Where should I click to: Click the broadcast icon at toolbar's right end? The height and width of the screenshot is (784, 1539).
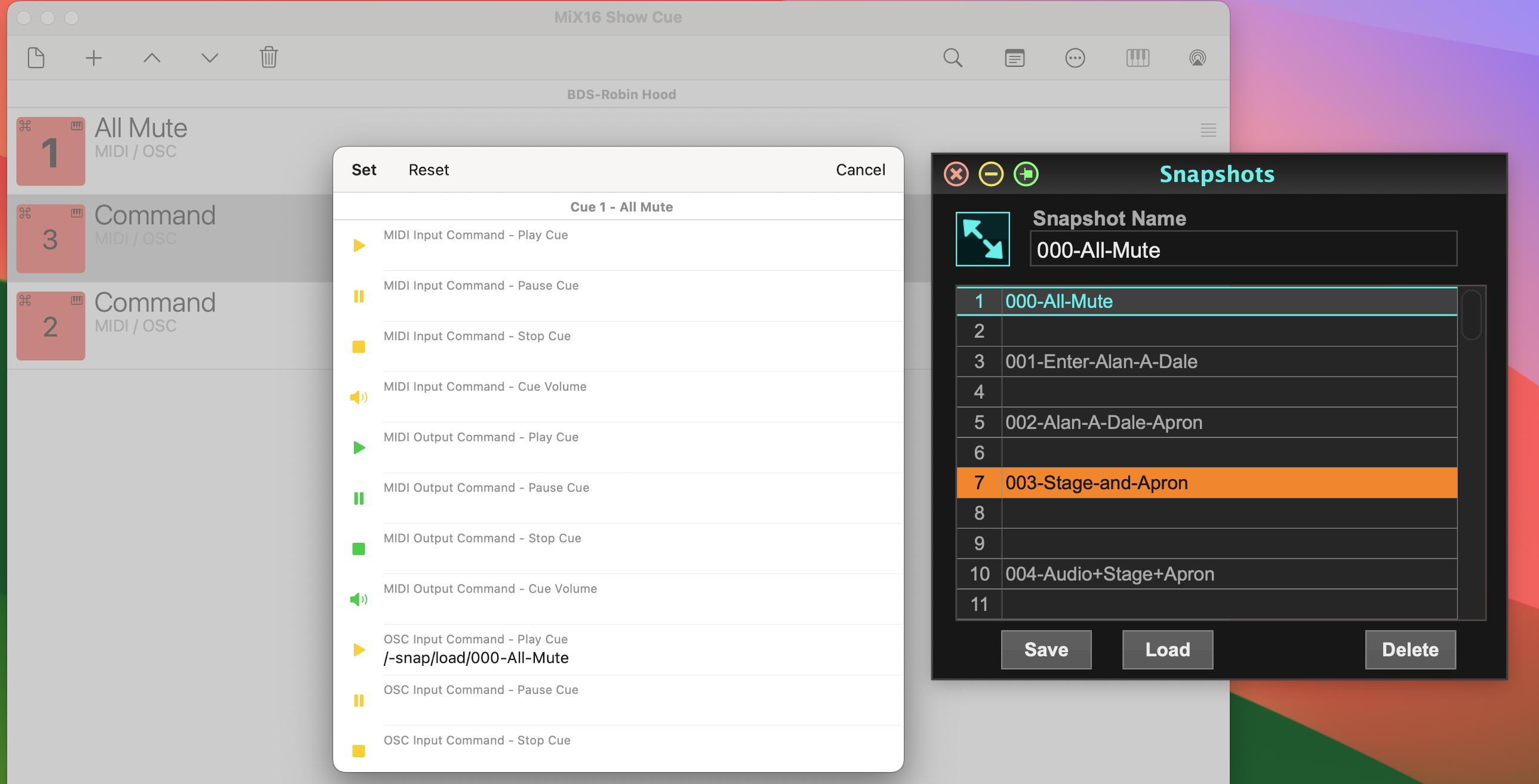1198,57
